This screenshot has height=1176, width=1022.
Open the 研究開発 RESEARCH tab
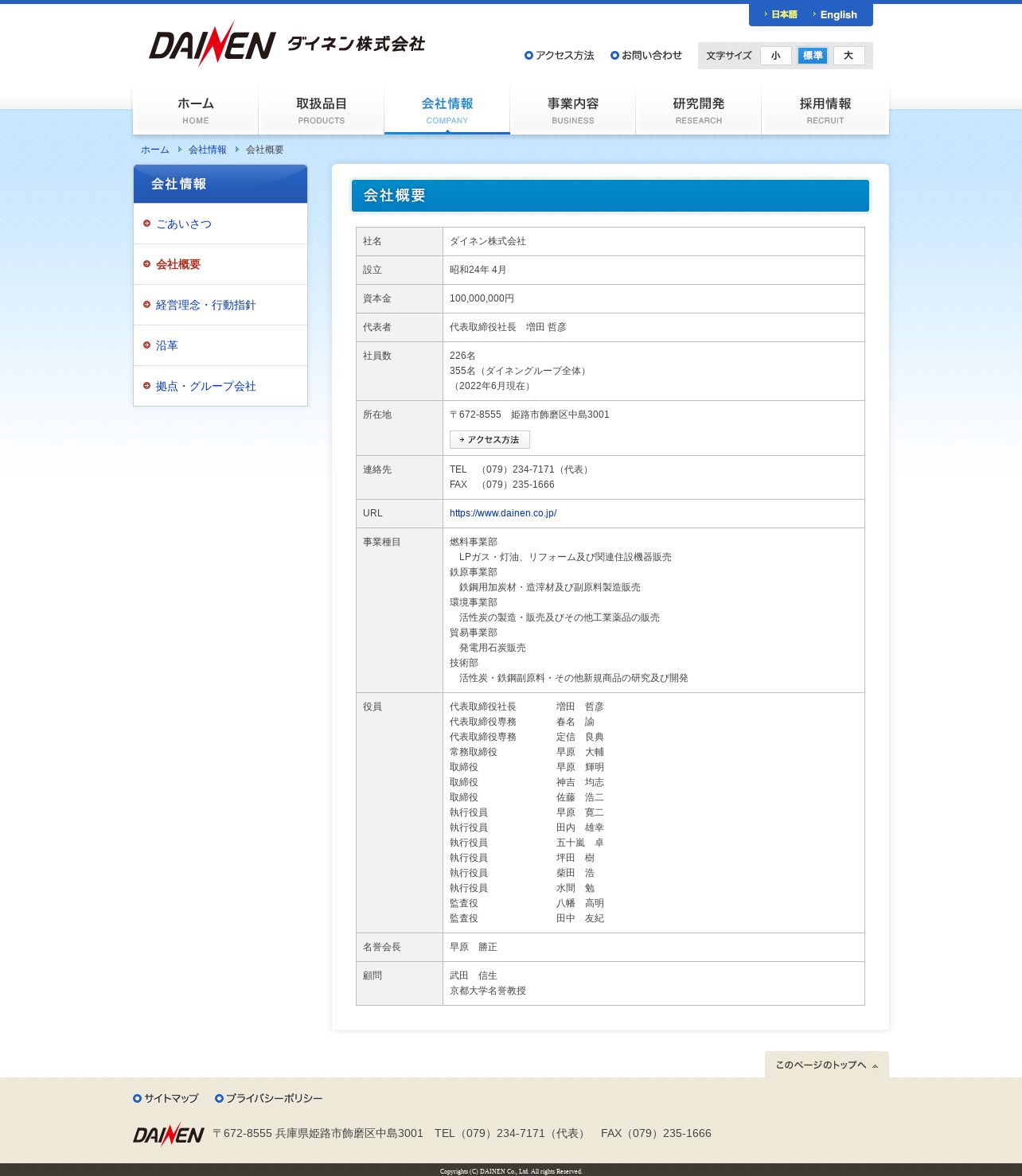click(x=699, y=111)
